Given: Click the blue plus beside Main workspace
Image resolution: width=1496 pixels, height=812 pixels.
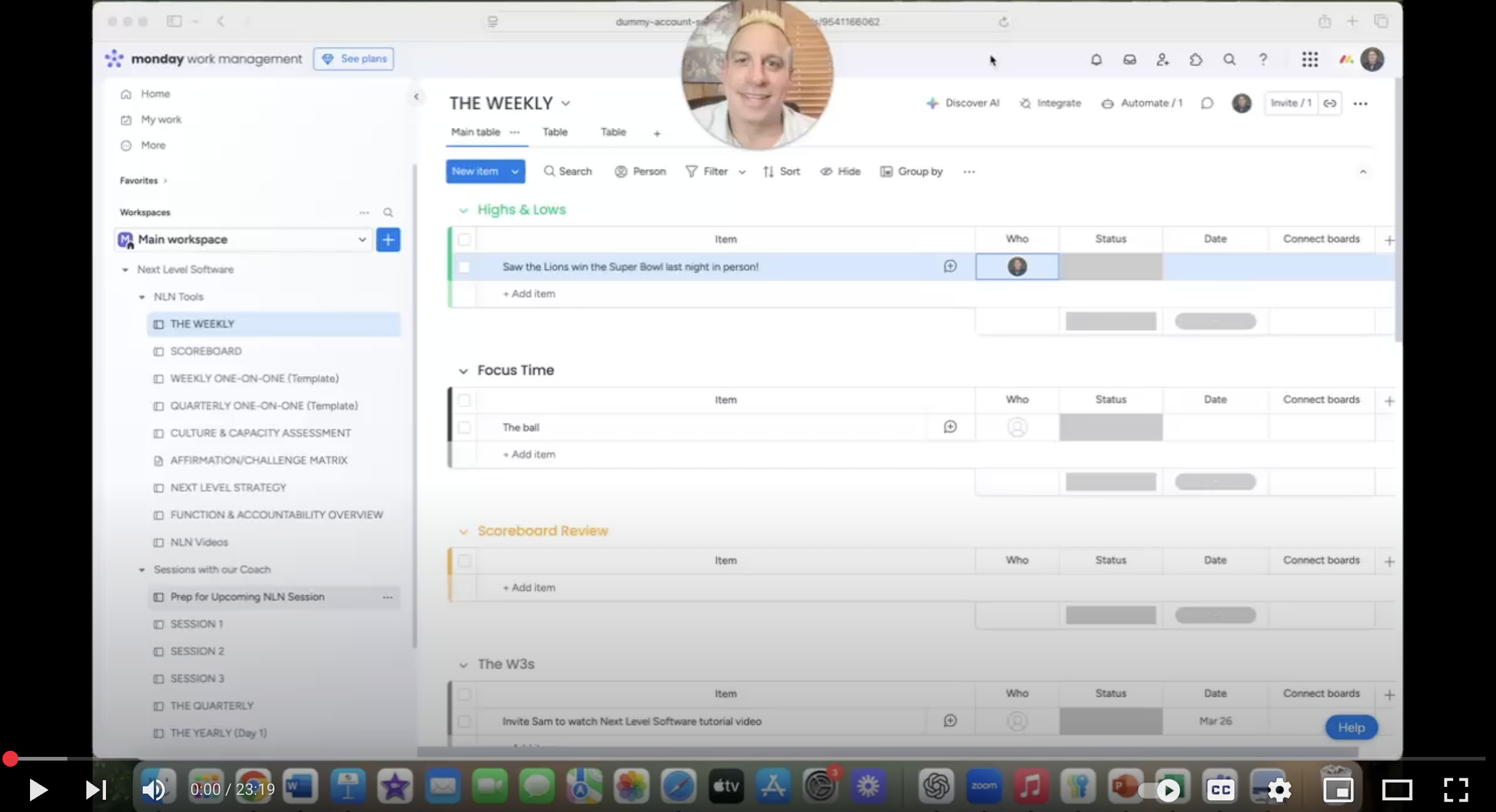Looking at the screenshot, I should [x=388, y=239].
